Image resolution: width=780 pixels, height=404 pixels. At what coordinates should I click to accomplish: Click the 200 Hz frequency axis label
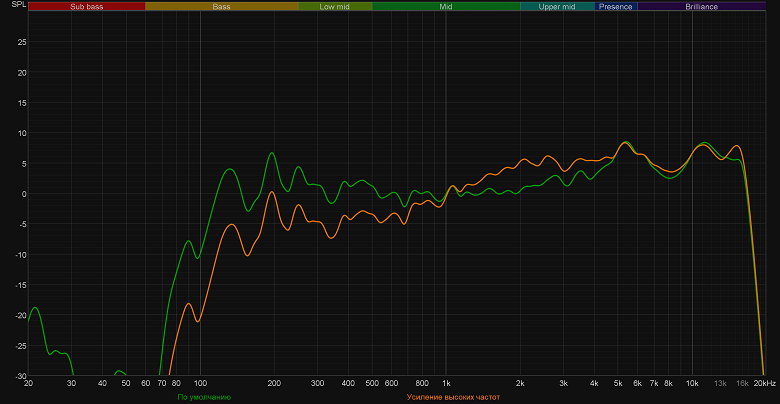[274, 383]
